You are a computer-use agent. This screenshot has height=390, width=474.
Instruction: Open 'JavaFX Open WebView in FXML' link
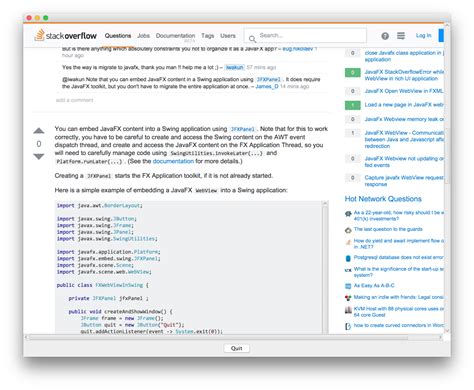[404, 91]
